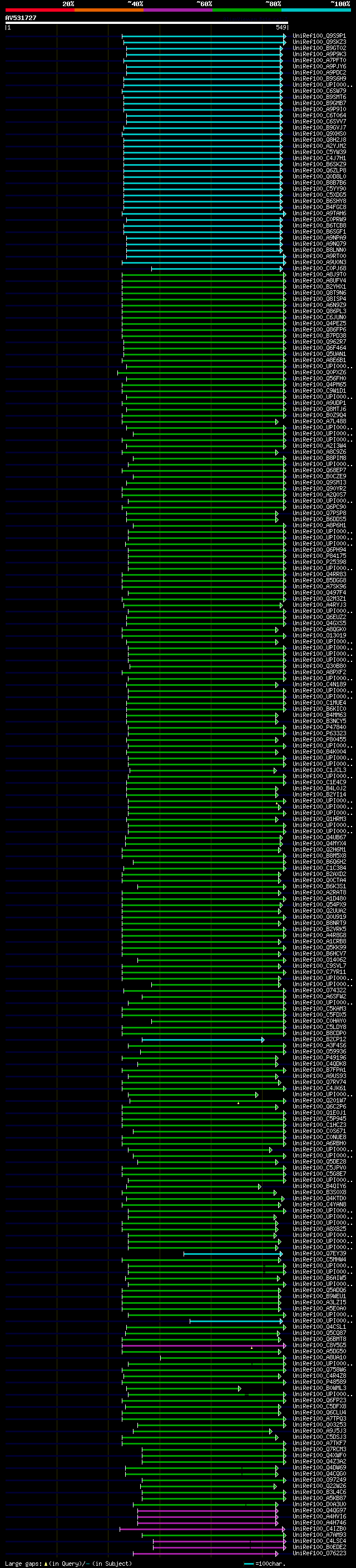Open hit UniRef100_B2CP12
This screenshot has width=356, height=1568.
tap(319, 1039)
